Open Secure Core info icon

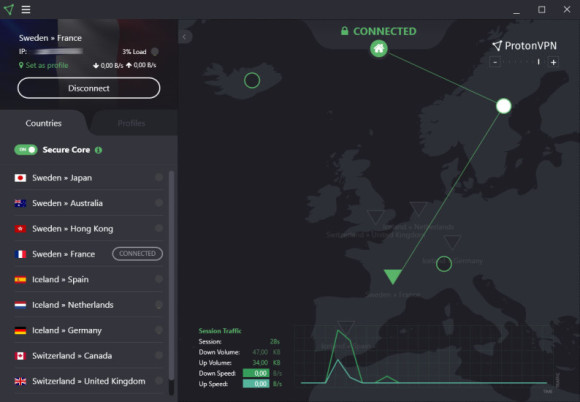pos(98,150)
